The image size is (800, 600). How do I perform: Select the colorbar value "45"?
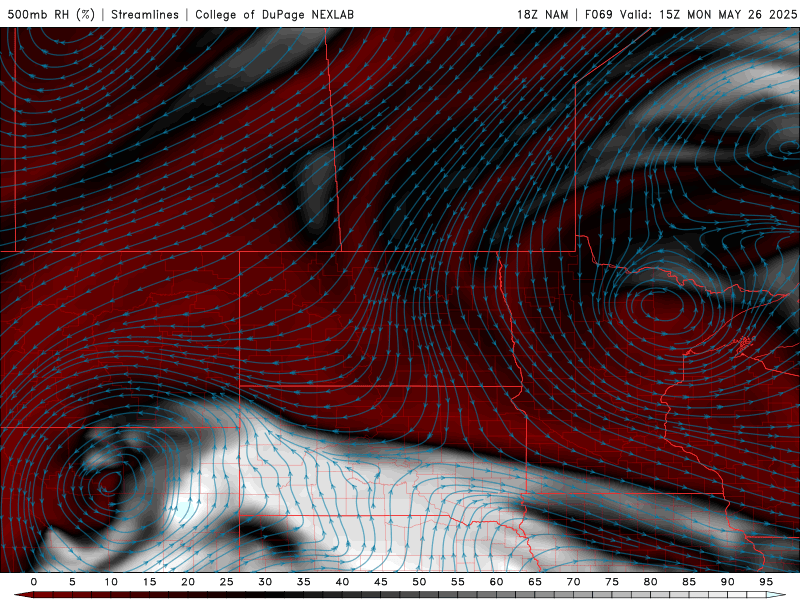click(381, 582)
